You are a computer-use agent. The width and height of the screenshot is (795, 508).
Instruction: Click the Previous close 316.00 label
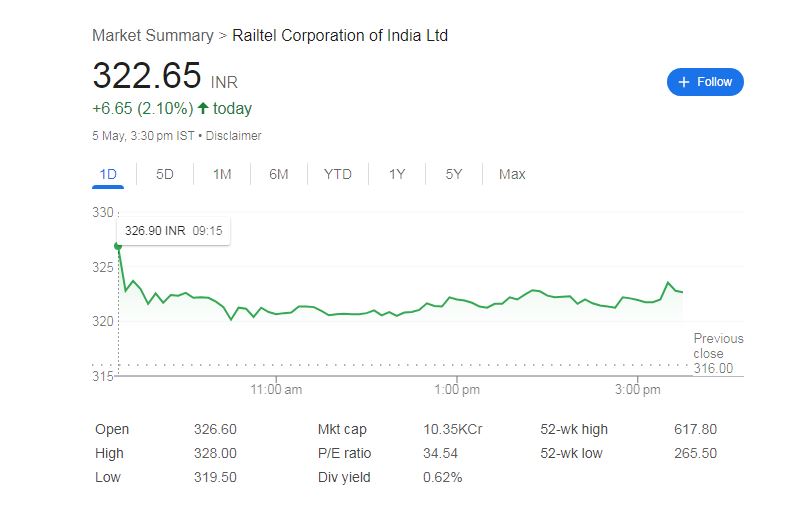(718, 353)
